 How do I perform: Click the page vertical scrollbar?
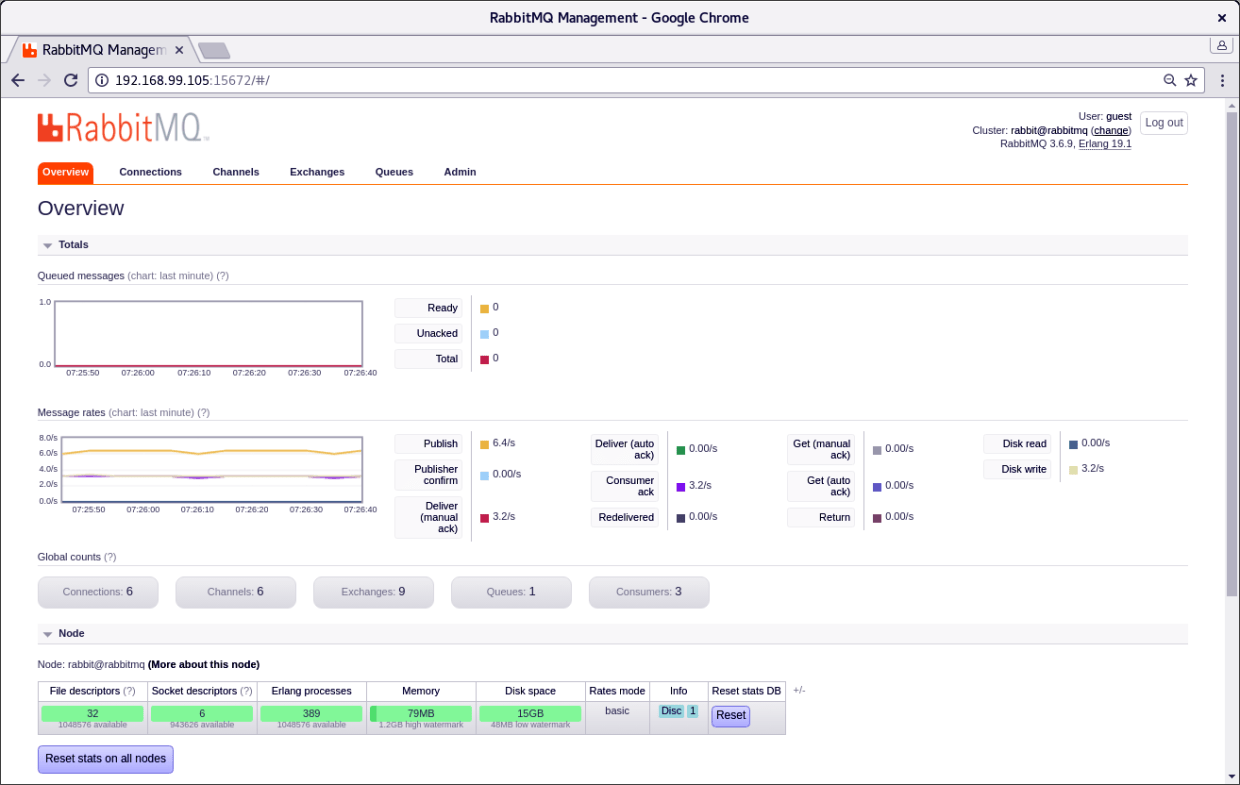1231,354
